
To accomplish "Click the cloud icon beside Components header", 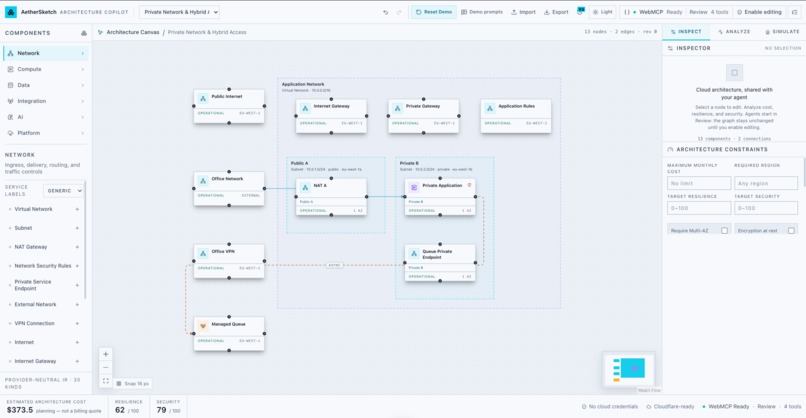I will pos(84,33).
